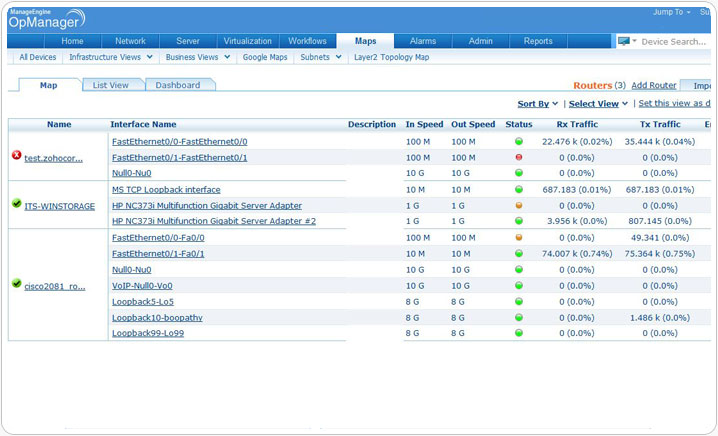
Task: Click green status dot for Loopback99-Lo99
Action: [x=519, y=333]
